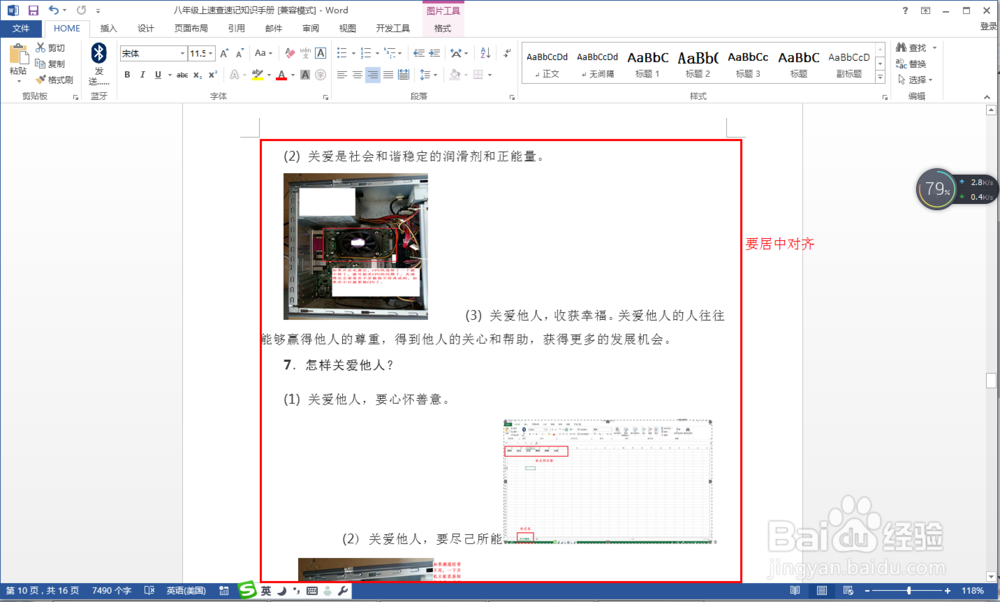Apply subscript formatting
Screen dimensions: 1000x602
pos(198,76)
